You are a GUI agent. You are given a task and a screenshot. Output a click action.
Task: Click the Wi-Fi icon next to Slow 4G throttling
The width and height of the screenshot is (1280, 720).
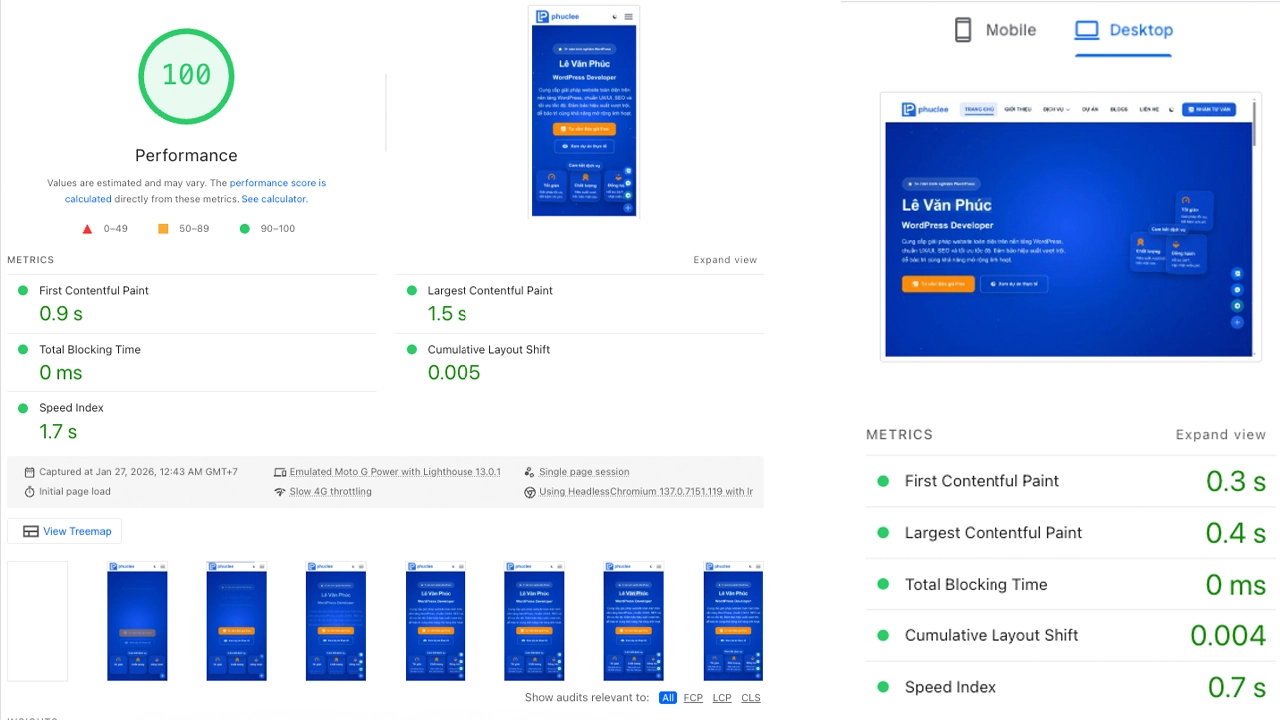point(281,491)
